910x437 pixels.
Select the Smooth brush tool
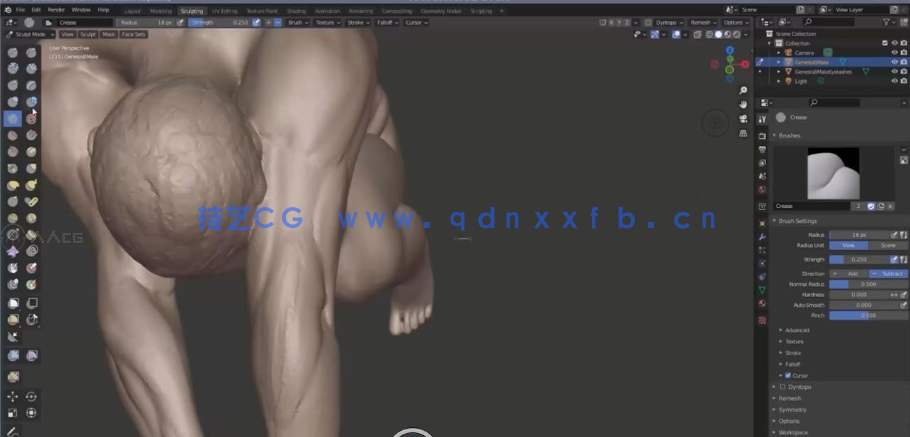[31, 119]
